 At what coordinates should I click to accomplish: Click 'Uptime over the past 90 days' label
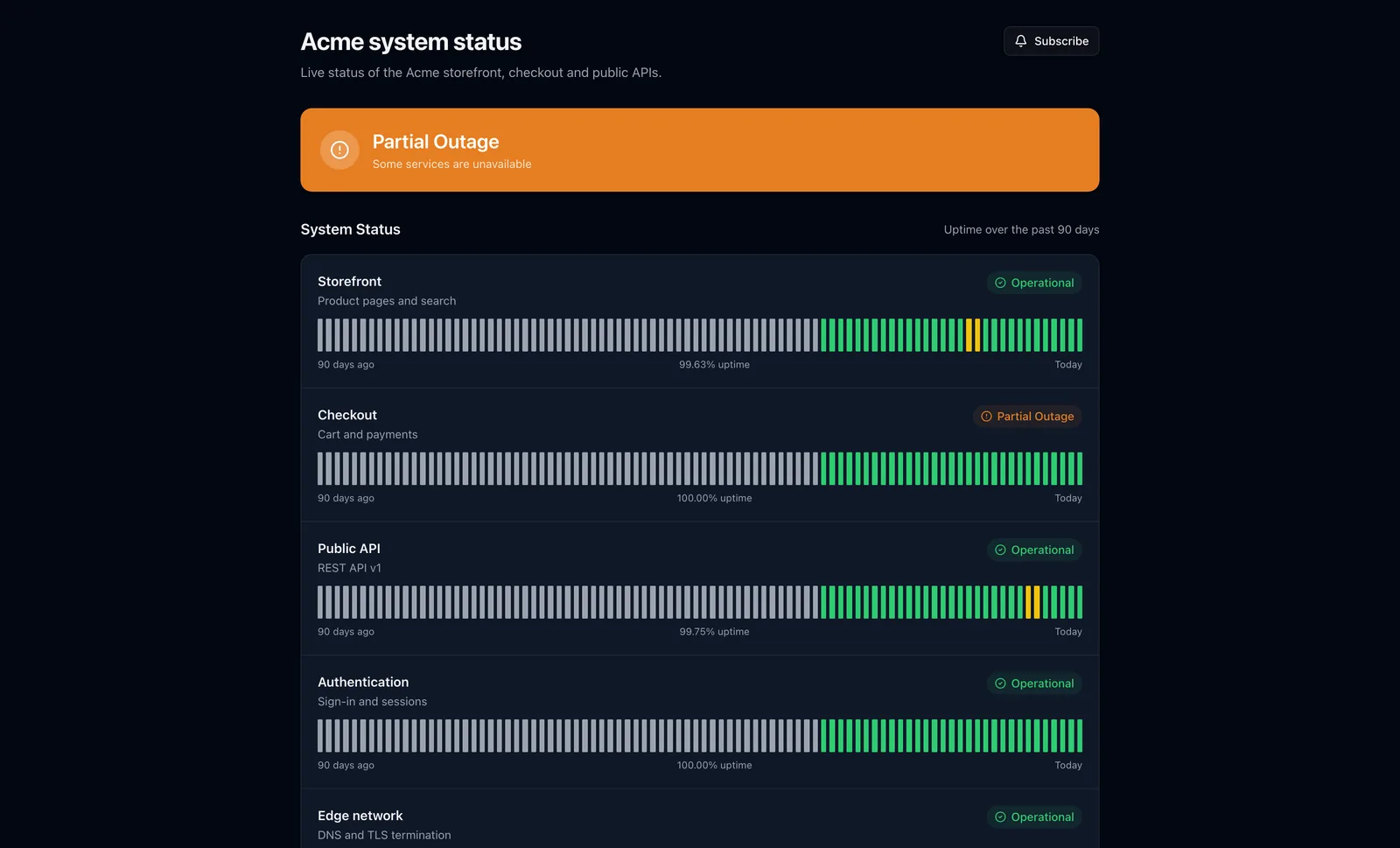pos(1021,230)
